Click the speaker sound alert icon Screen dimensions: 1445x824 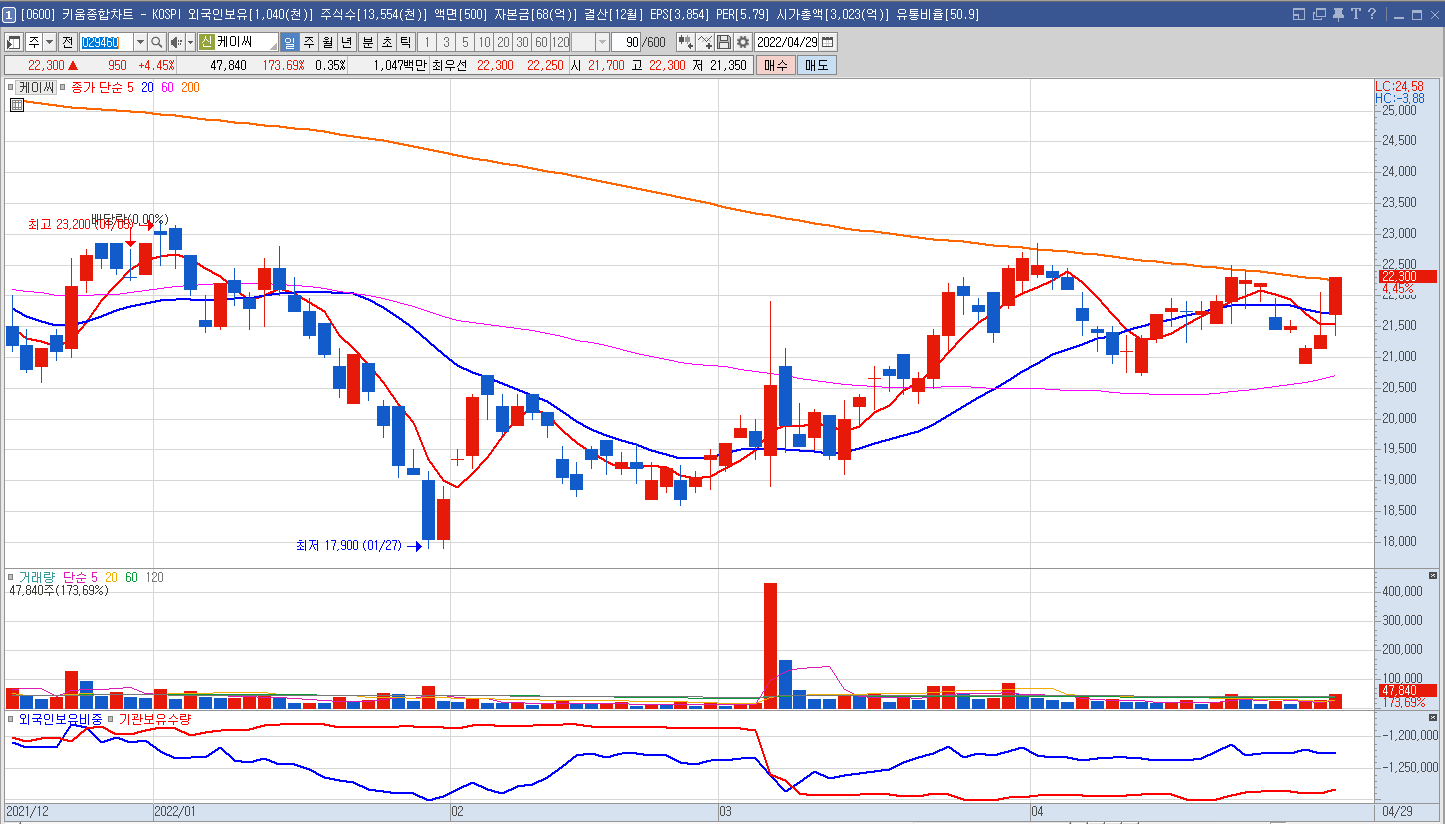point(177,42)
